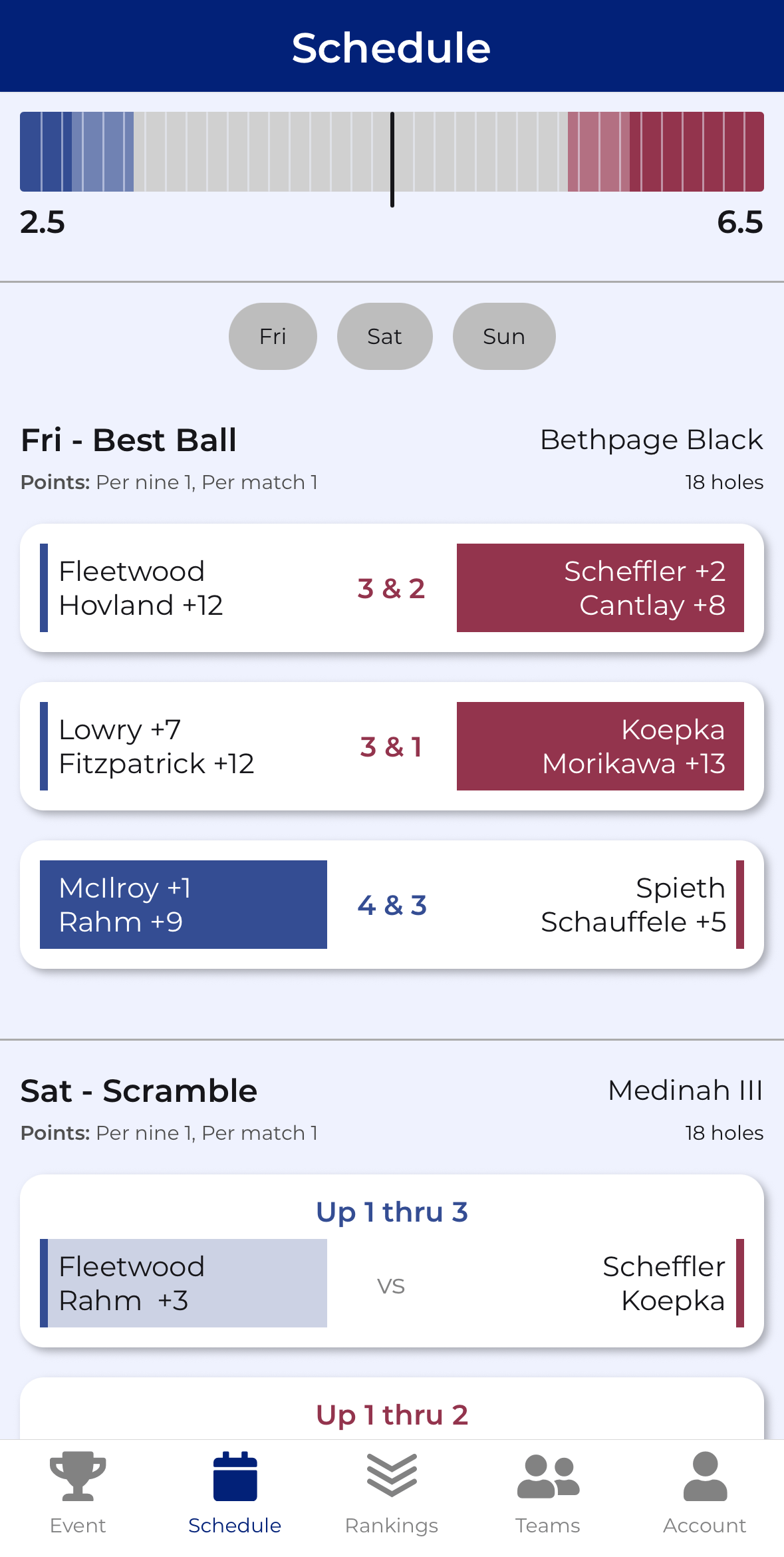Toggle the Sun day filter pill
The image size is (784, 1557).
503,336
